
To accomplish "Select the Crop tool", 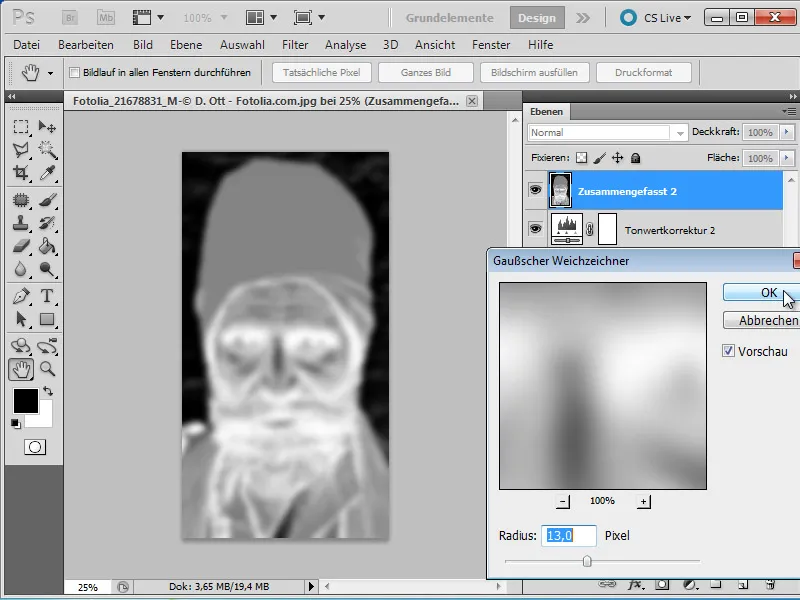I will [x=21, y=173].
